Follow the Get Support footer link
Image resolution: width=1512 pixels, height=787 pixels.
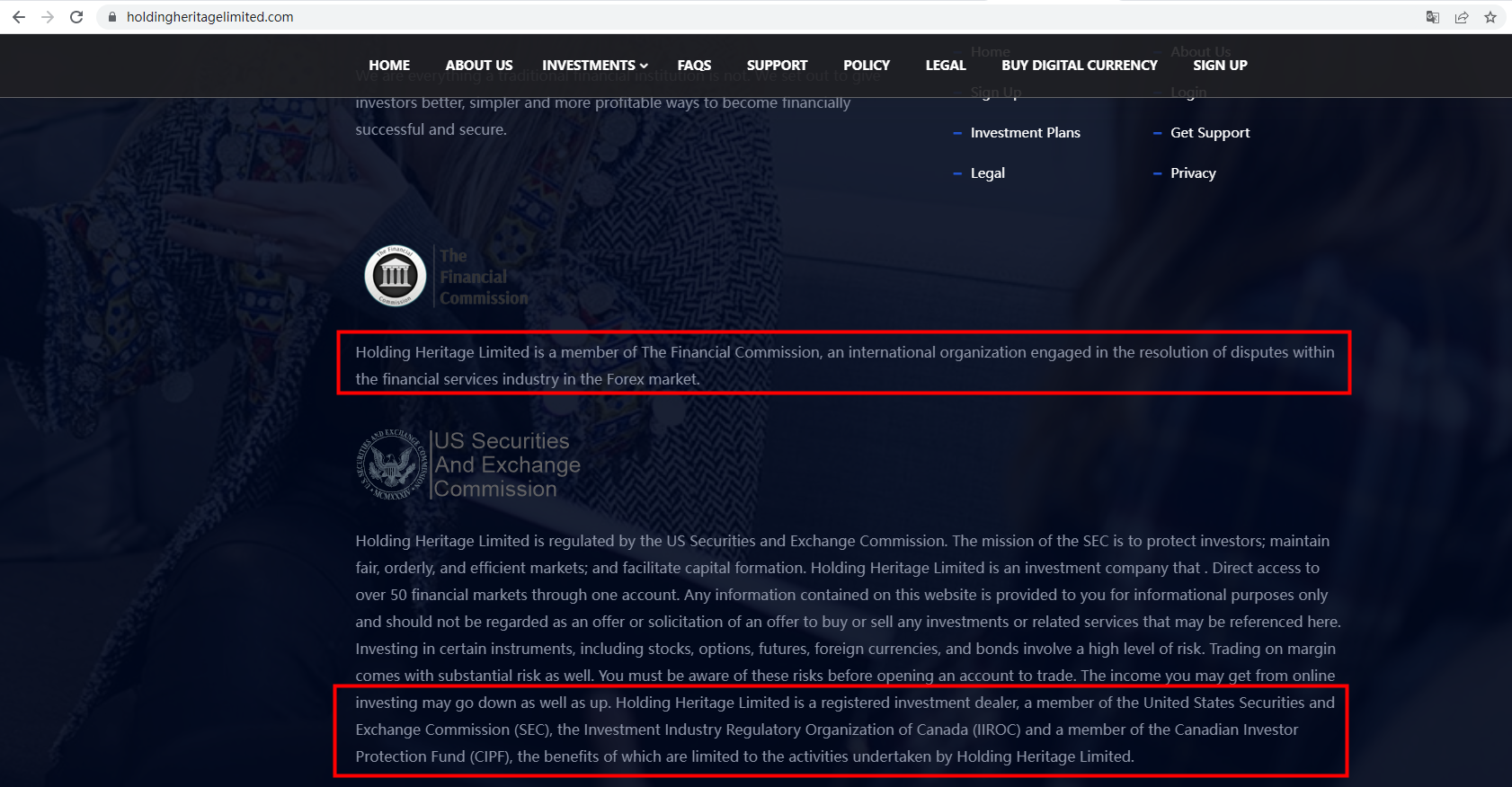pos(1210,133)
